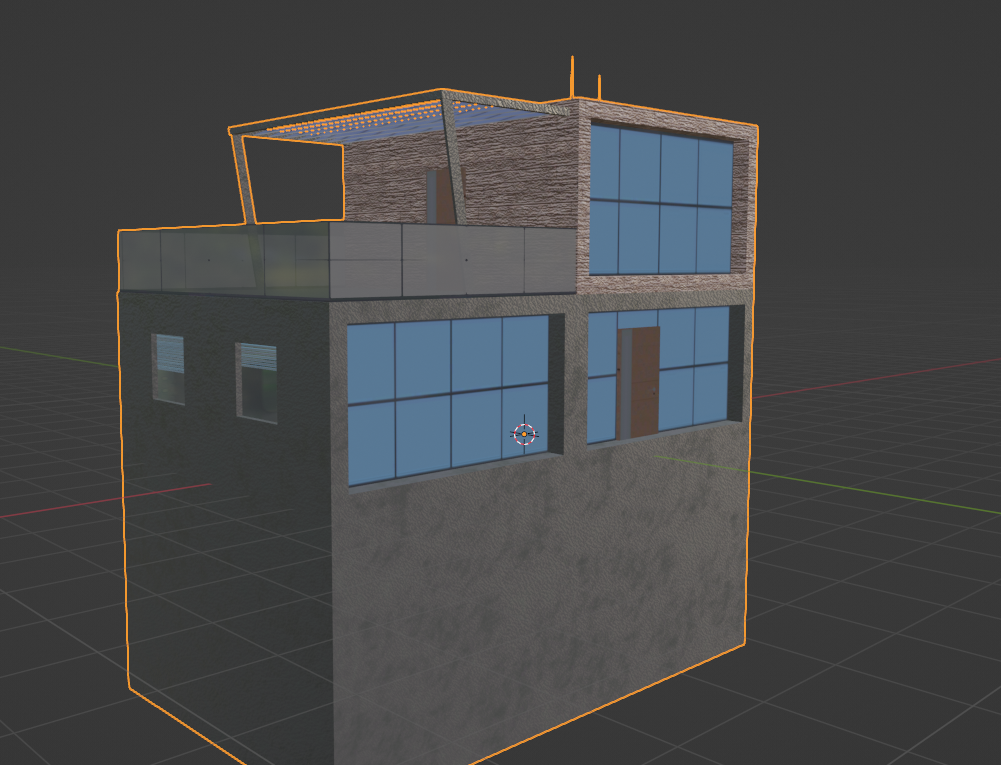1001x765 pixels.
Task: Click the glass balcony railing on the terrace
Action: pos(348,259)
